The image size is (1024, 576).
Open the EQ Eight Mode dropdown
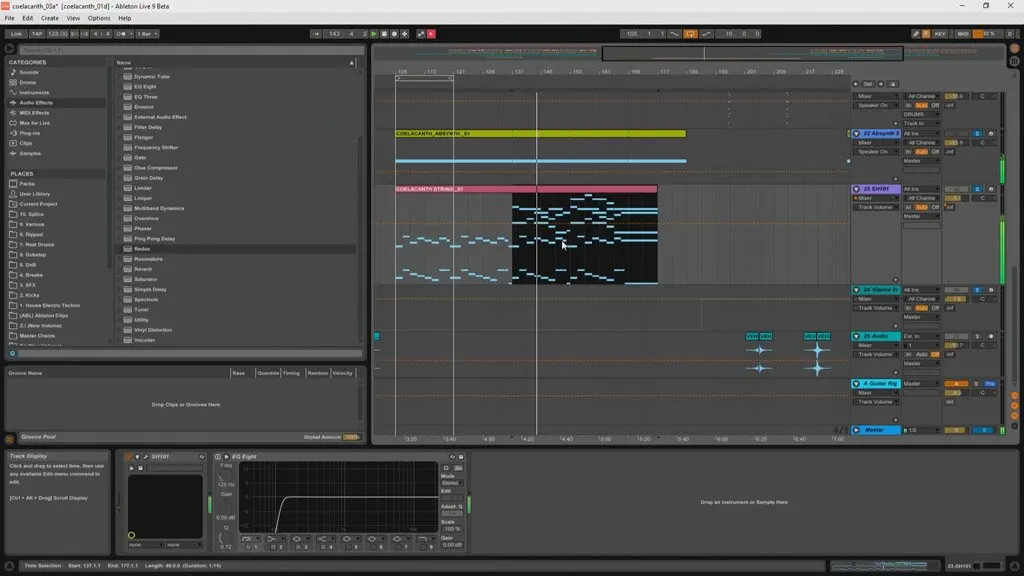pyautogui.click(x=451, y=482)
